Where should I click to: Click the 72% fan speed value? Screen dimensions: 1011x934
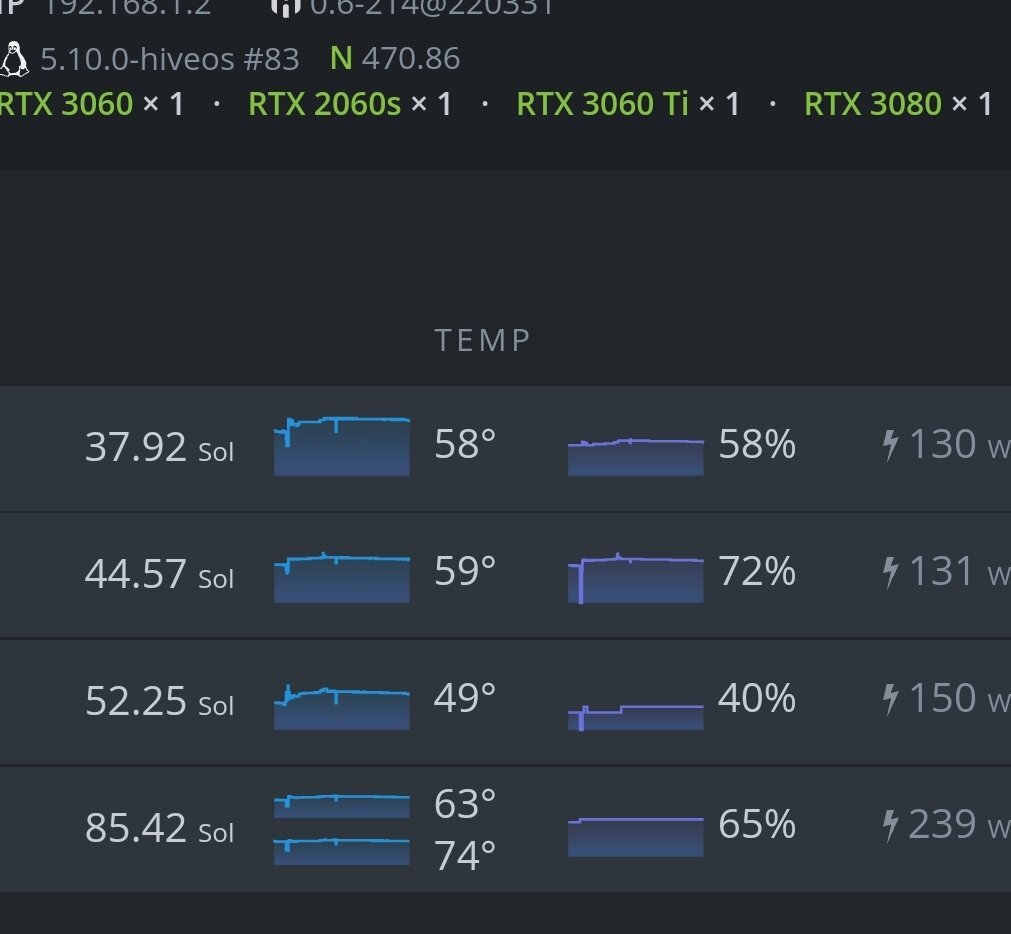coord(757,571)
